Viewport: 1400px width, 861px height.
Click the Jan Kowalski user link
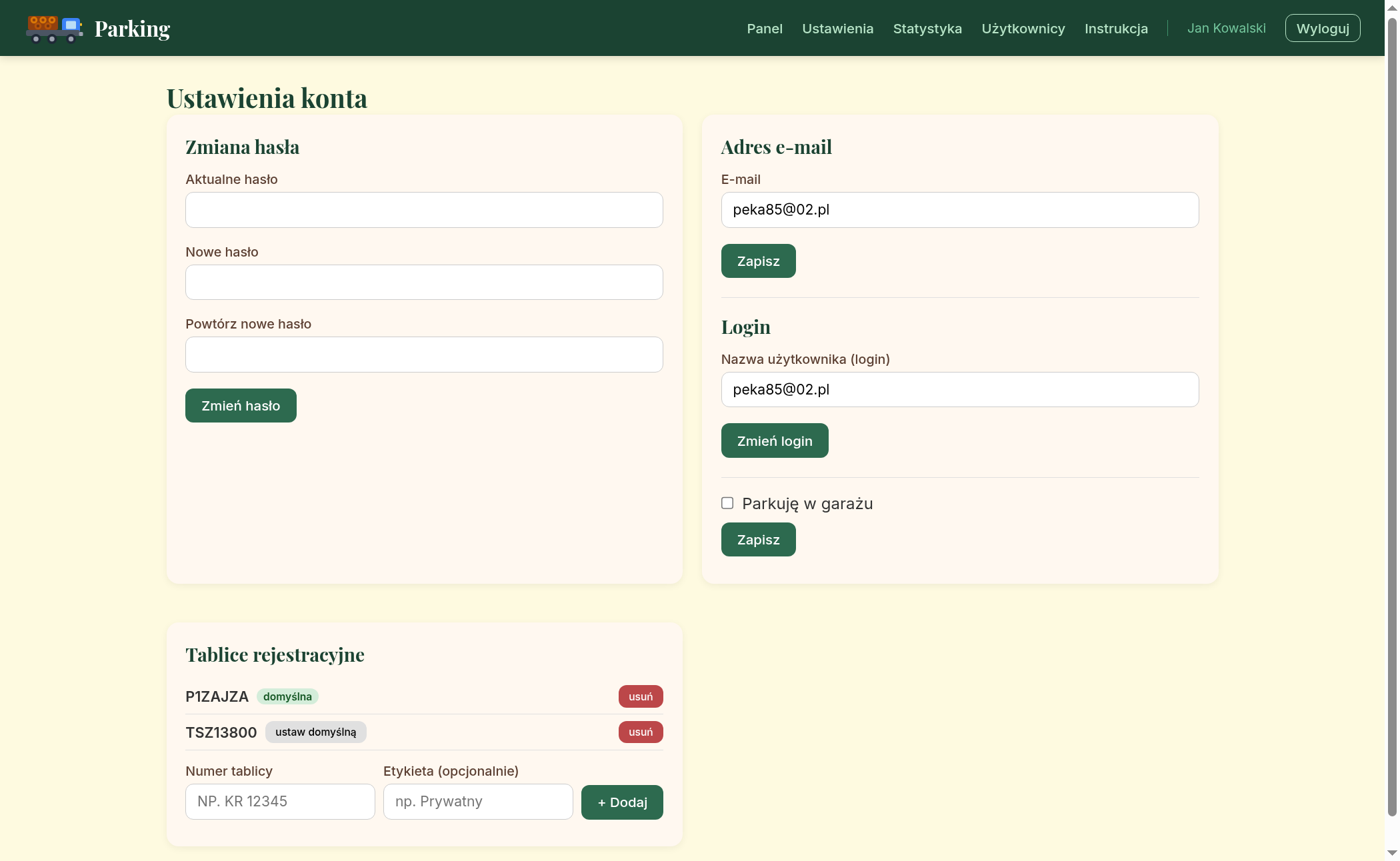1225,29
